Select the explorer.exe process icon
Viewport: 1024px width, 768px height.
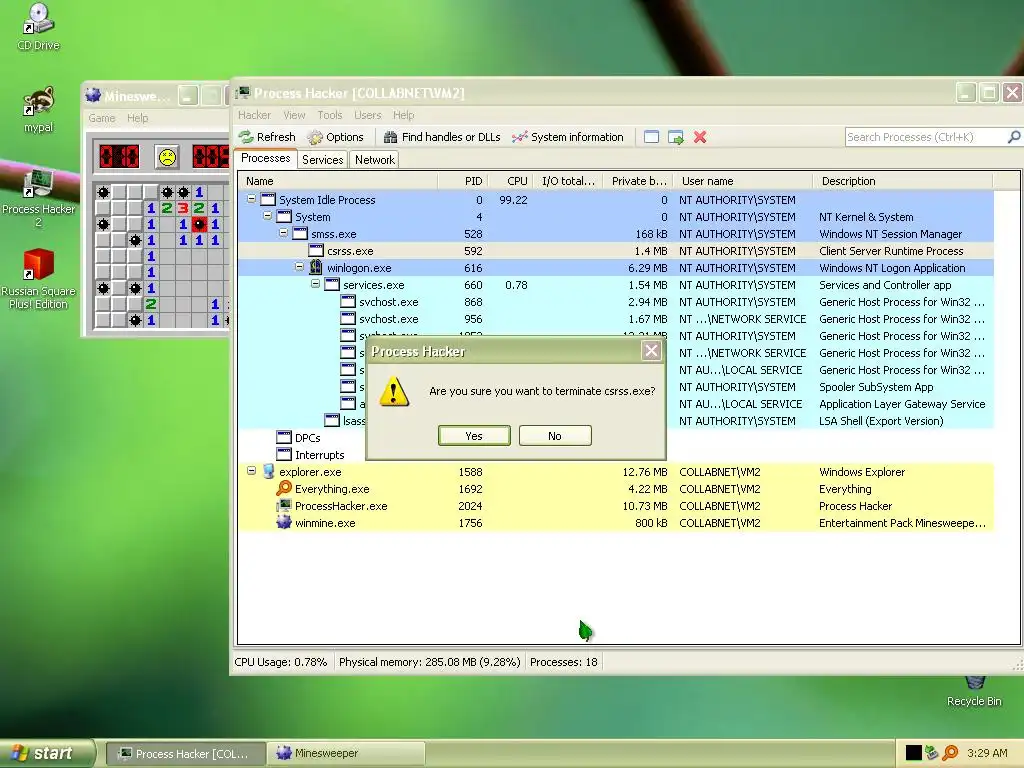click(x=268, y=472)
